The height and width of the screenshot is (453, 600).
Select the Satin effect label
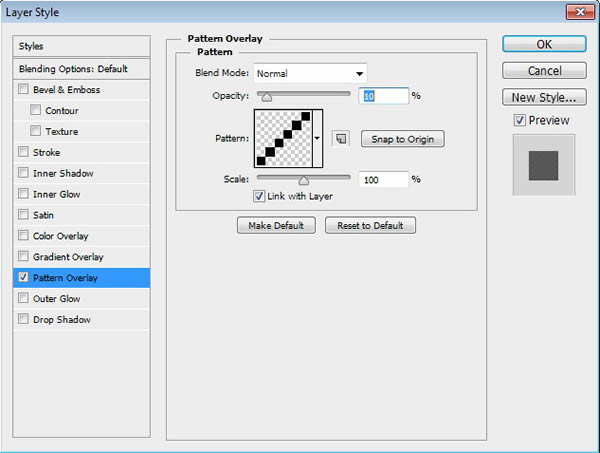click(43, 215)
